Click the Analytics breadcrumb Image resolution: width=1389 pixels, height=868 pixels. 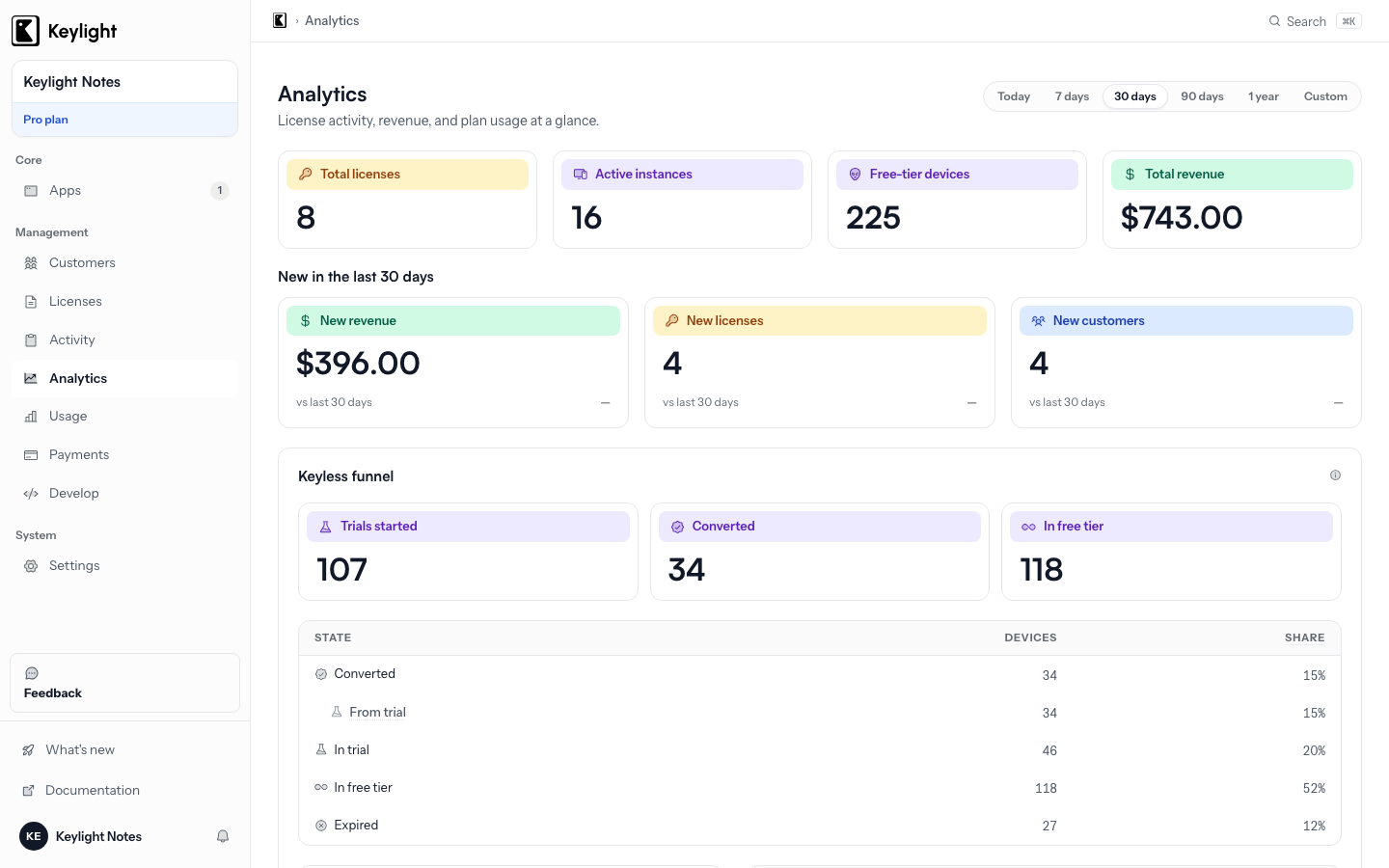[332, 20]
